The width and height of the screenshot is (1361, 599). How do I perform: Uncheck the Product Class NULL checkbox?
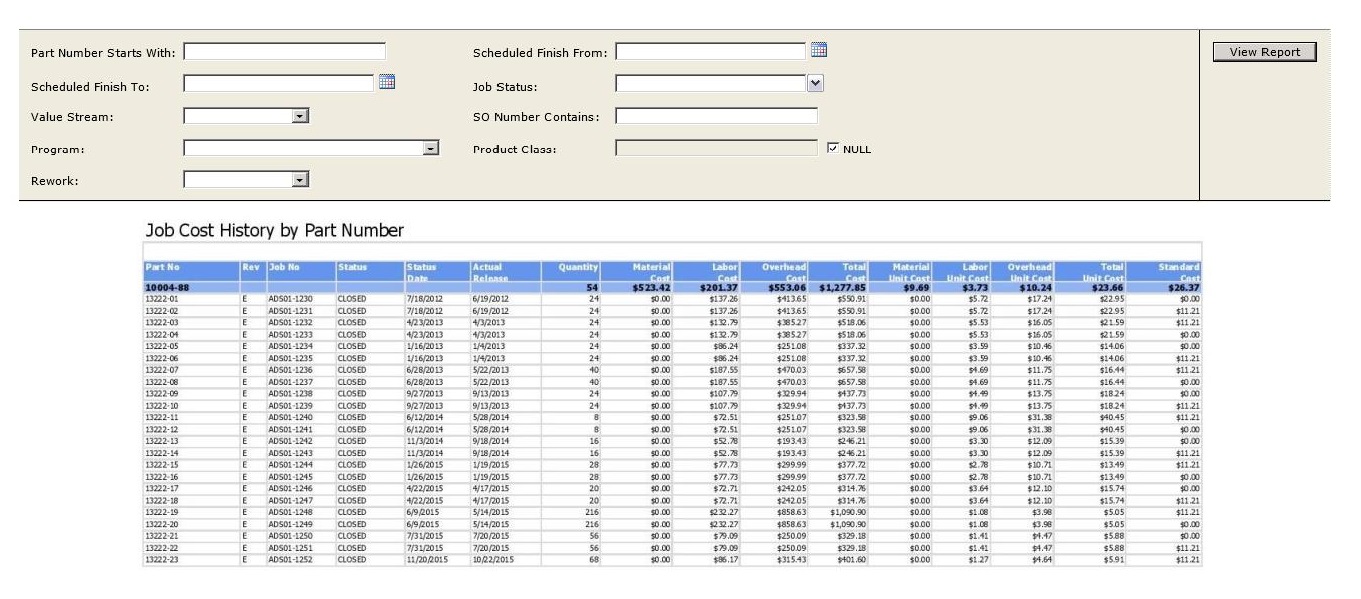click(x=834, y=148)
